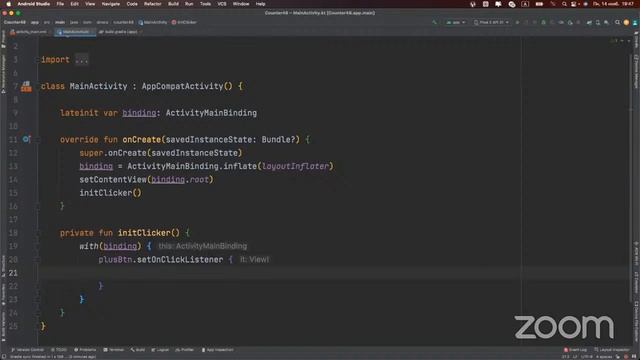Open the Event Log tool window

[575, 350]
